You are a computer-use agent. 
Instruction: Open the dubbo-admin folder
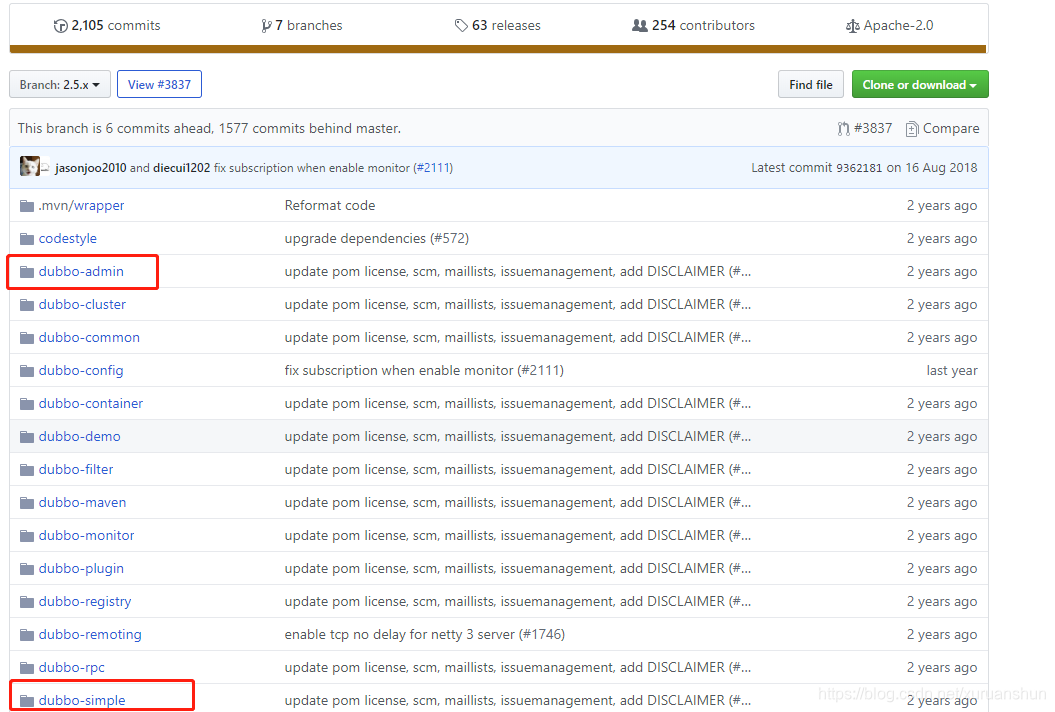81,271
